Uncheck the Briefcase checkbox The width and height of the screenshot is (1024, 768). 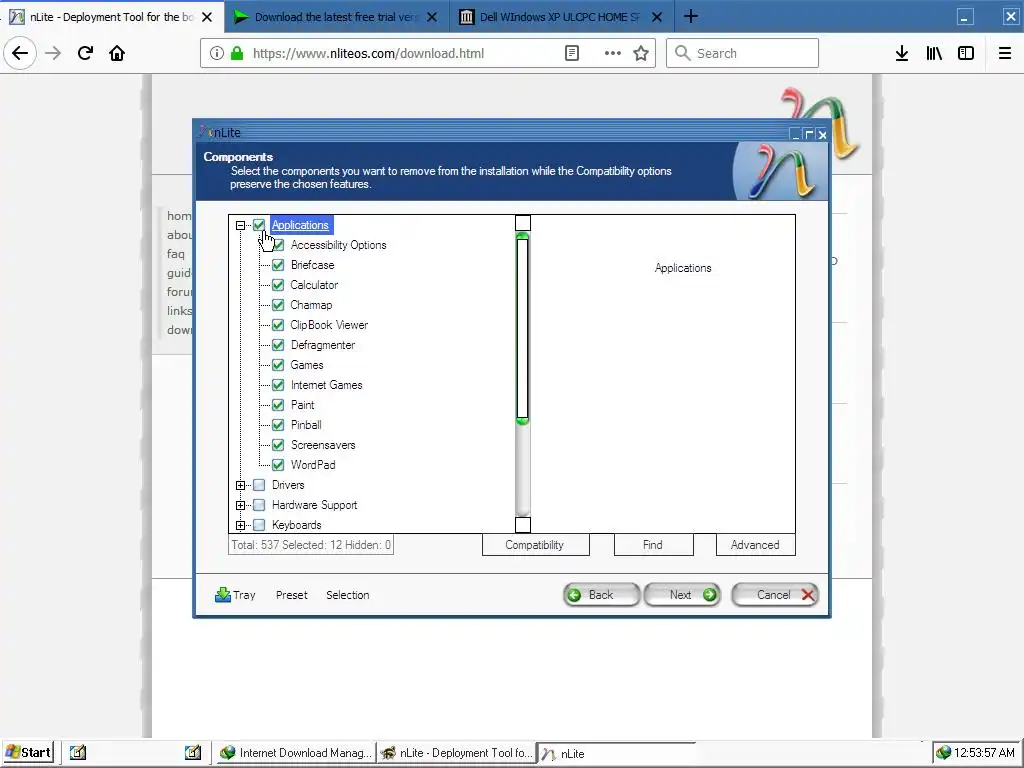tap(278, 264)
